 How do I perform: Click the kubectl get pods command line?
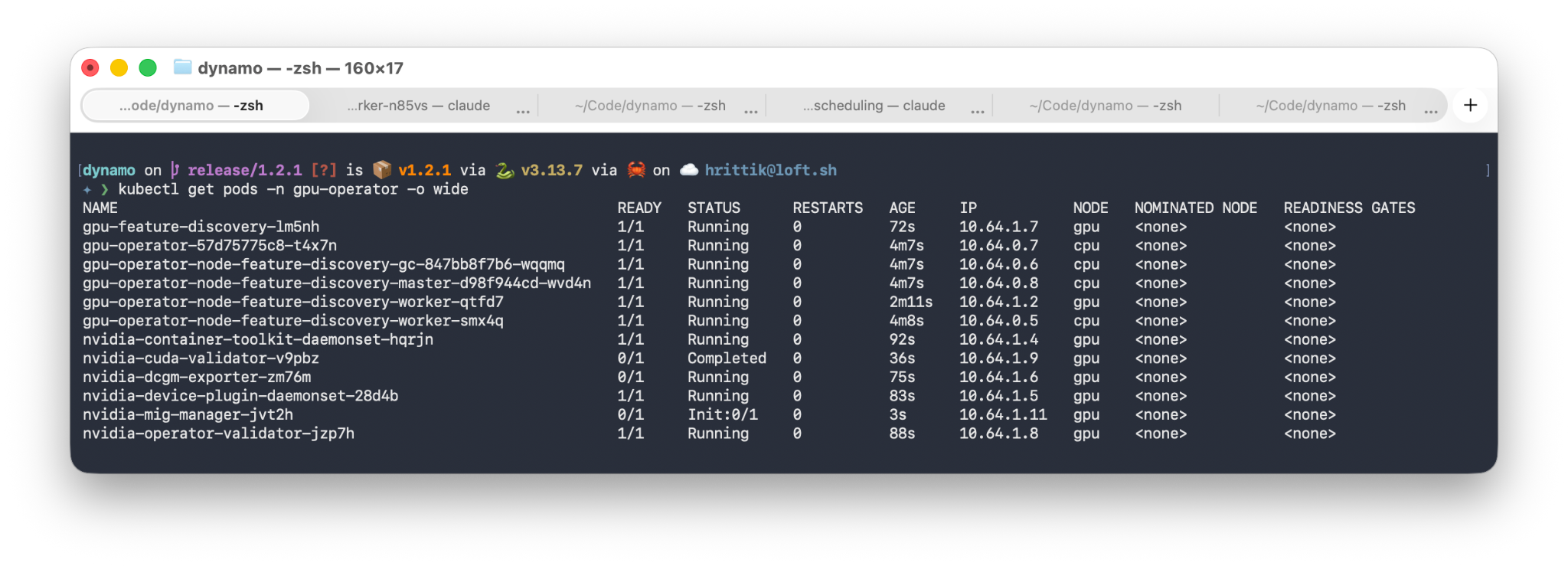pos(292,189)
